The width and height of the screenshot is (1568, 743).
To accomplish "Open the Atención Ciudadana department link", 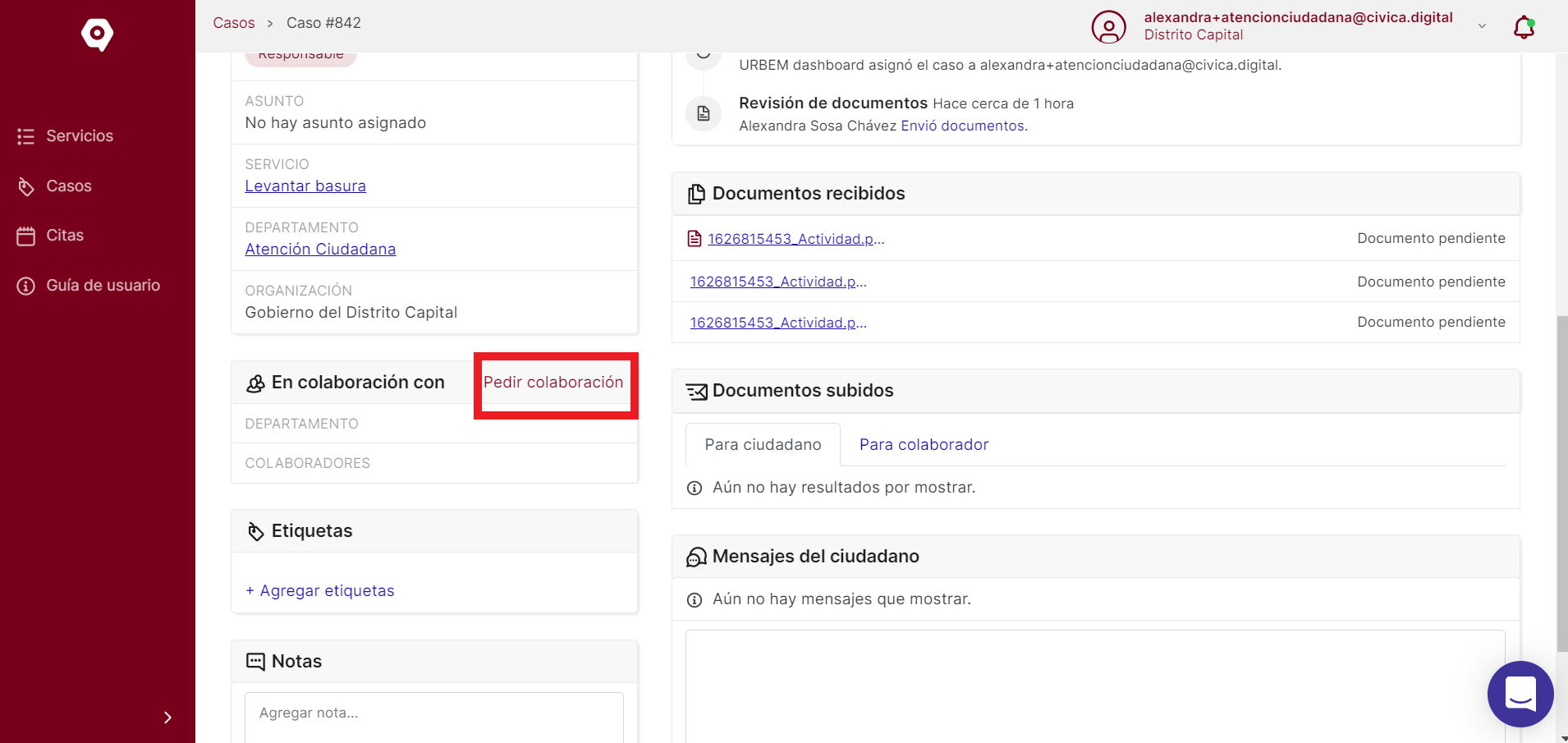I will [320, 250].
